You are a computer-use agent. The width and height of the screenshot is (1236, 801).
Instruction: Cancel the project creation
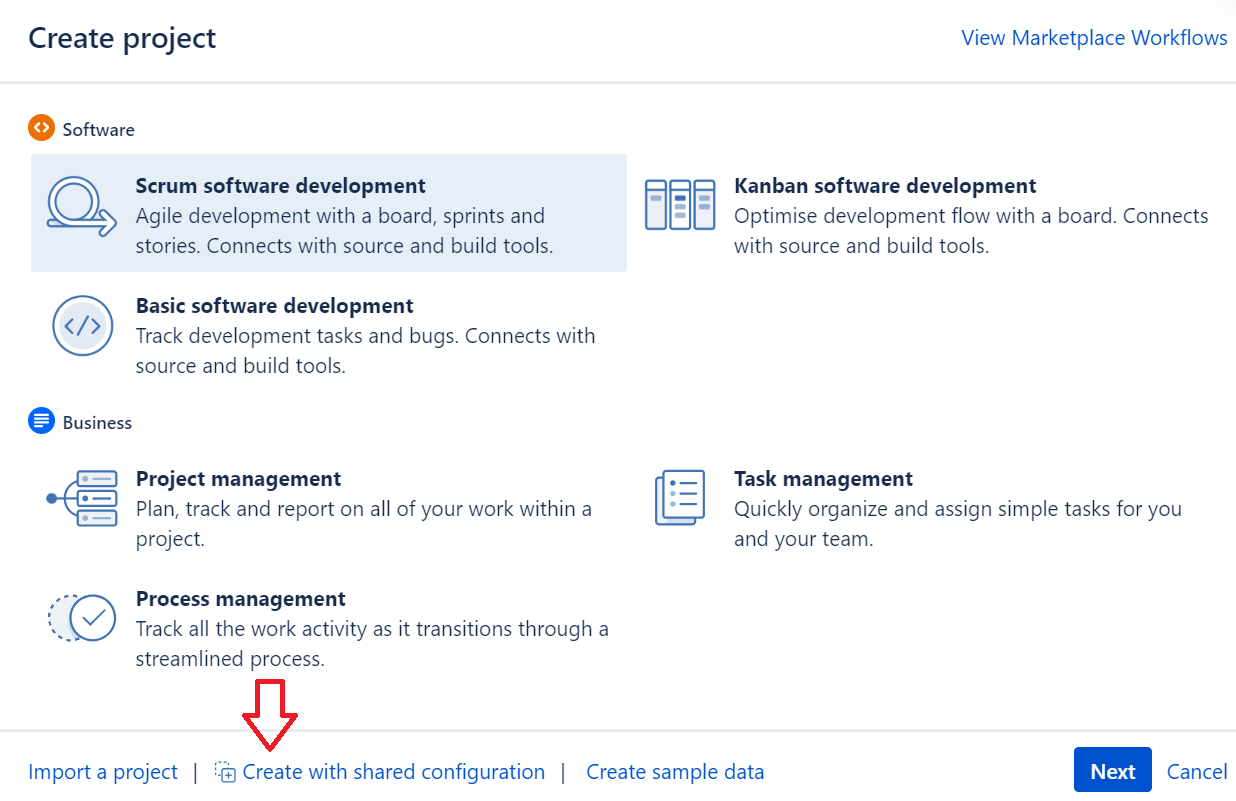(1197, 772)
